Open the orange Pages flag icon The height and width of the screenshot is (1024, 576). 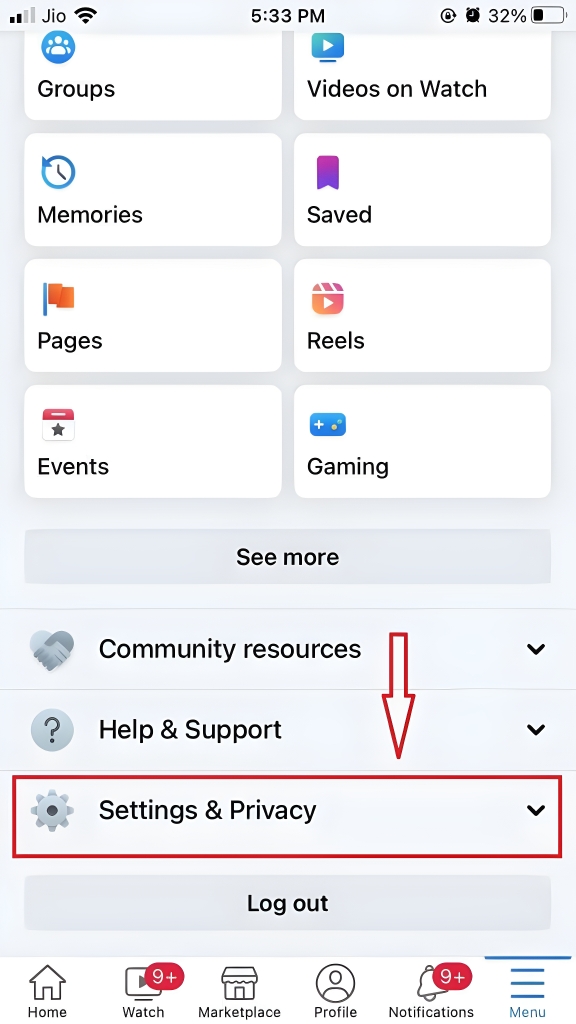click(x=58, y=298)
